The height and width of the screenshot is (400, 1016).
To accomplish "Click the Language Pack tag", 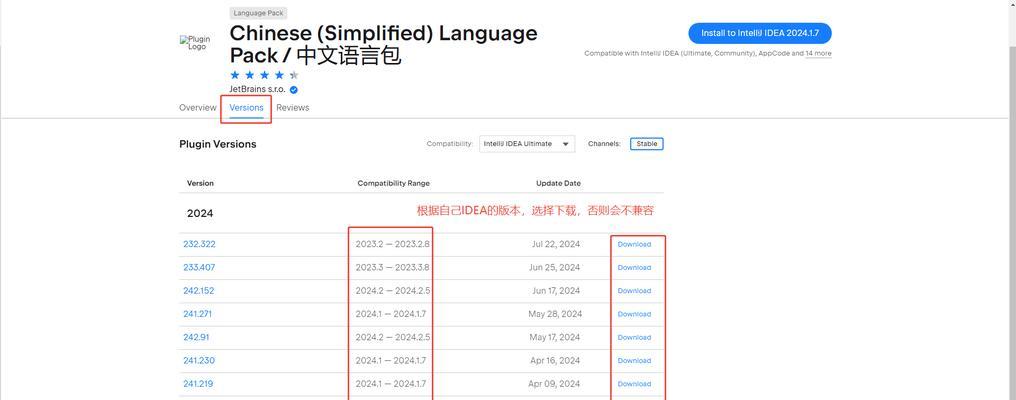I will pos(258,13).
